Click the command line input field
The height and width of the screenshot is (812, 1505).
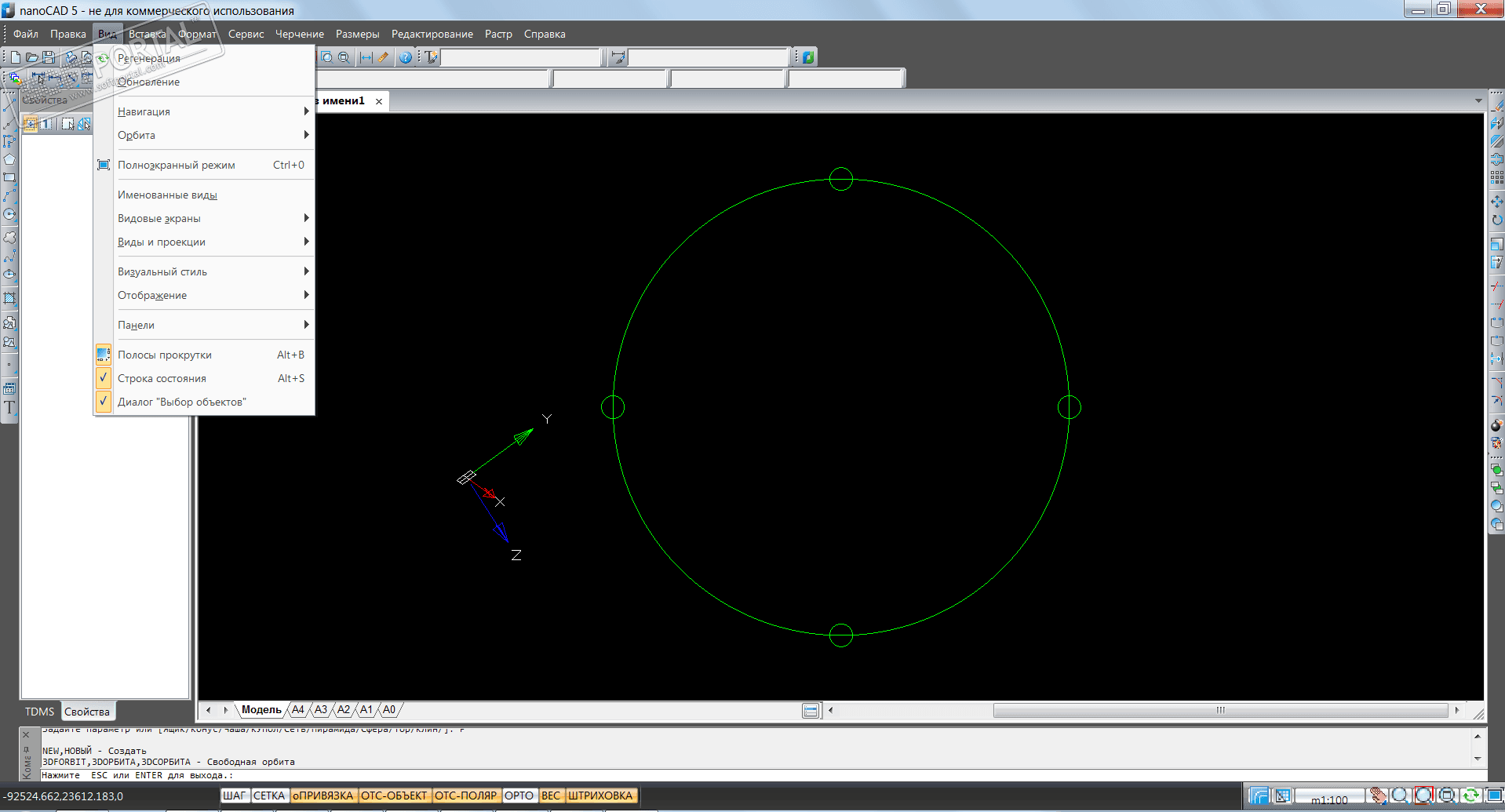point(757,775)
